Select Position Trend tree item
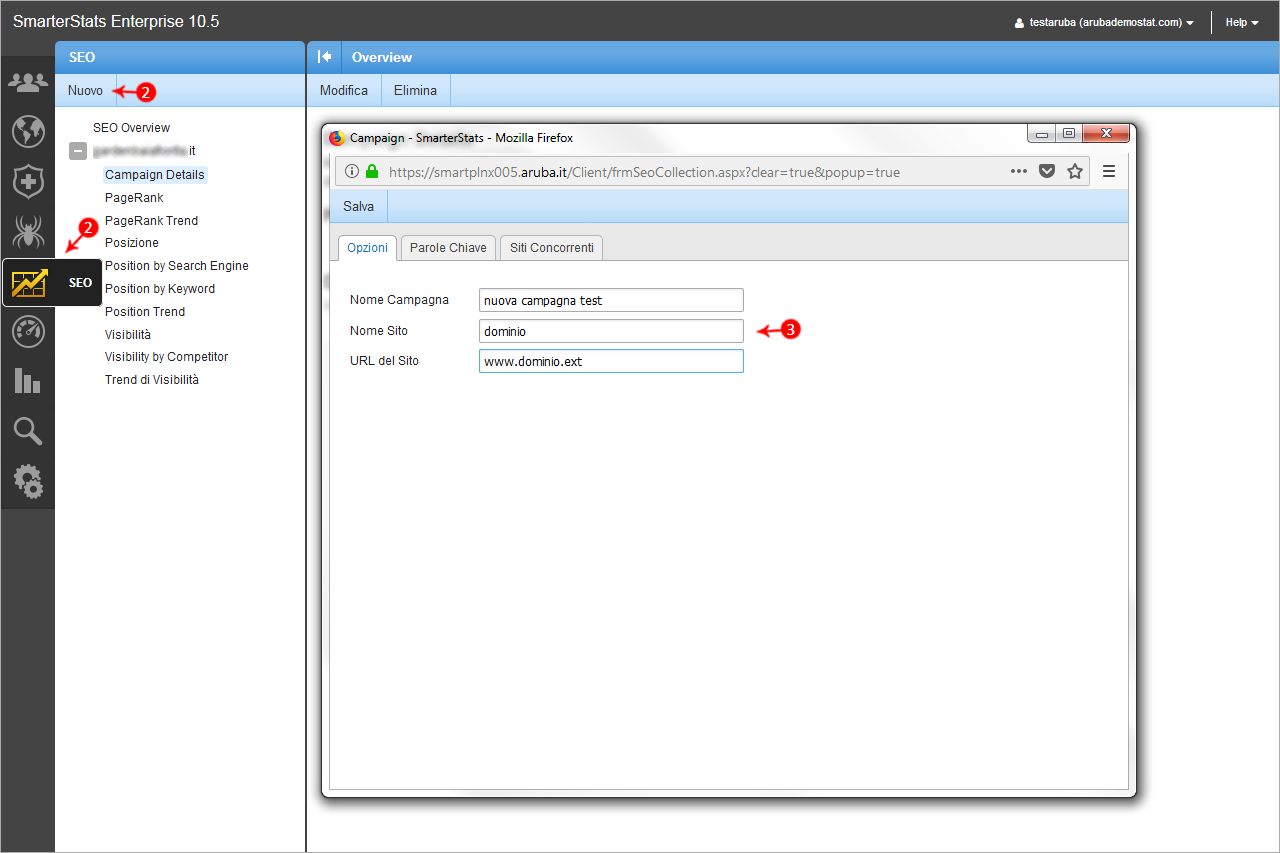 pos(145,312)
